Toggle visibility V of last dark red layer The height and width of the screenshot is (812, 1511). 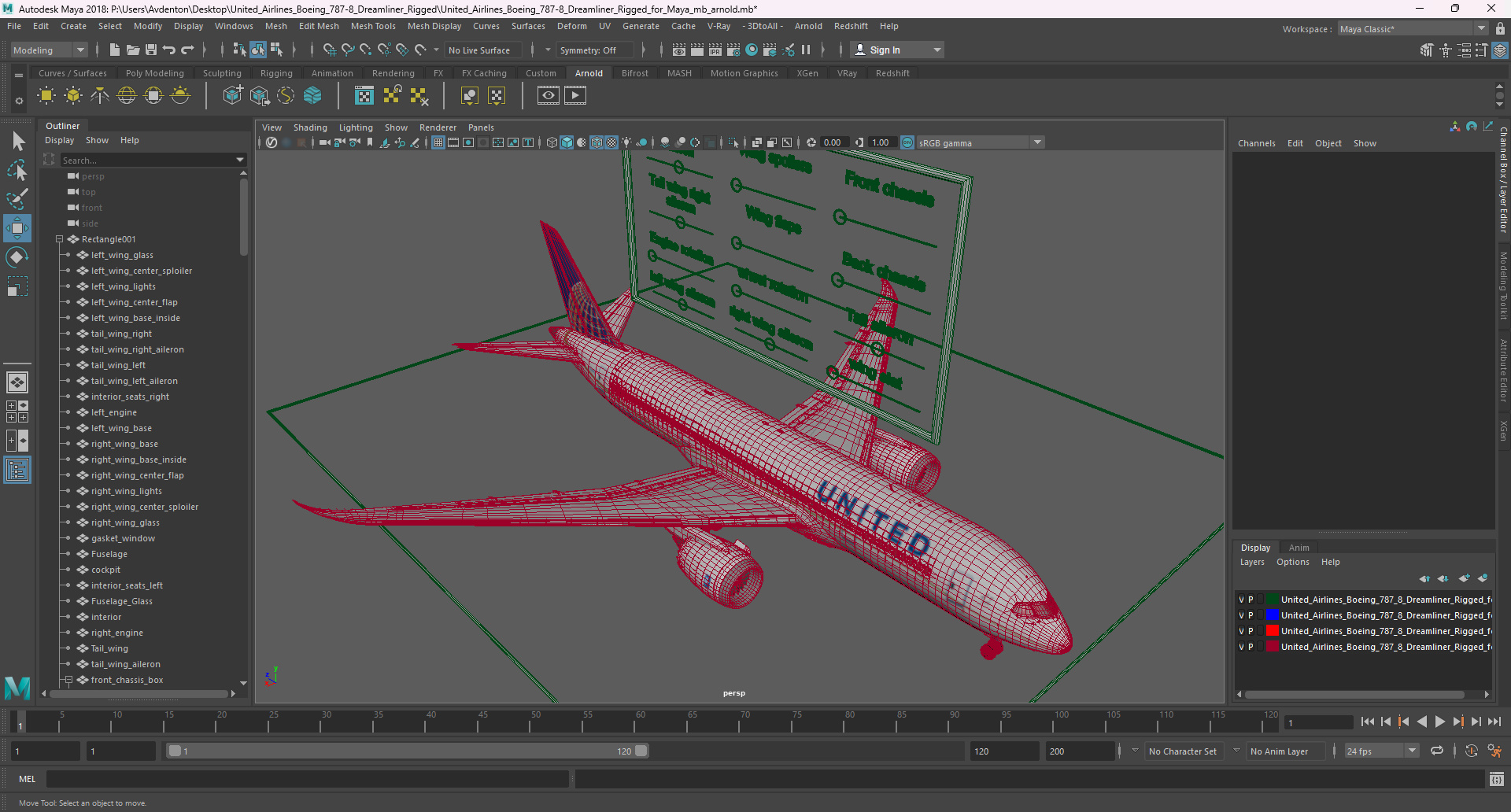pyautogui.click(x=1241, y=647)
